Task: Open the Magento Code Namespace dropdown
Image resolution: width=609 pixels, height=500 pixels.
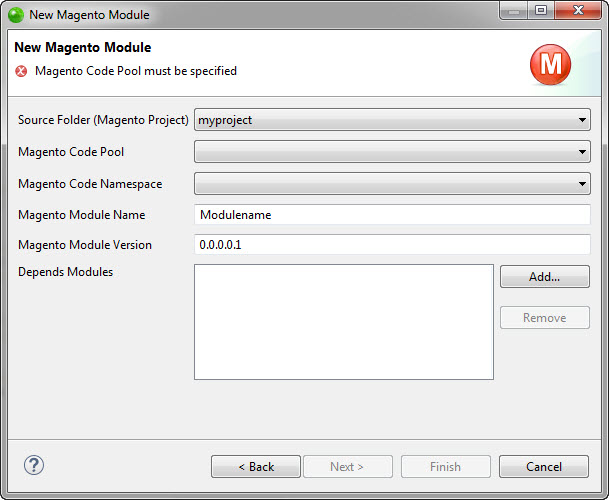Action: (x=392, y=184)
